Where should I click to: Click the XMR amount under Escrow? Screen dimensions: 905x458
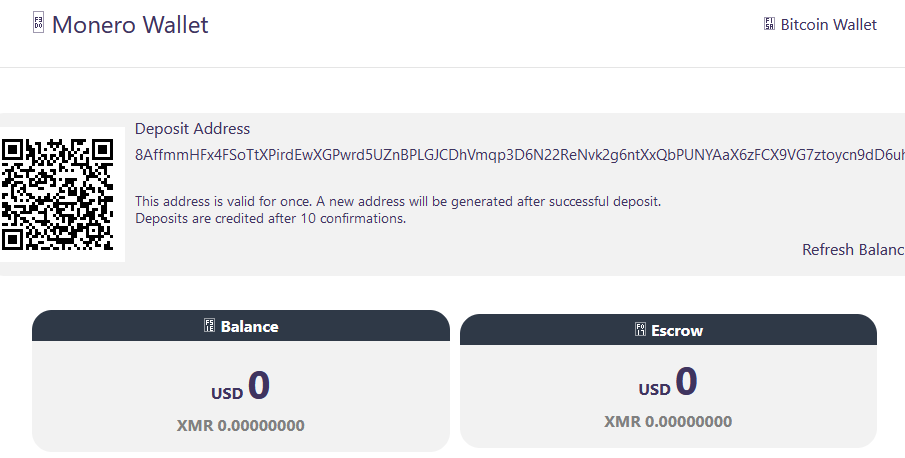click(x=668, y=421)
